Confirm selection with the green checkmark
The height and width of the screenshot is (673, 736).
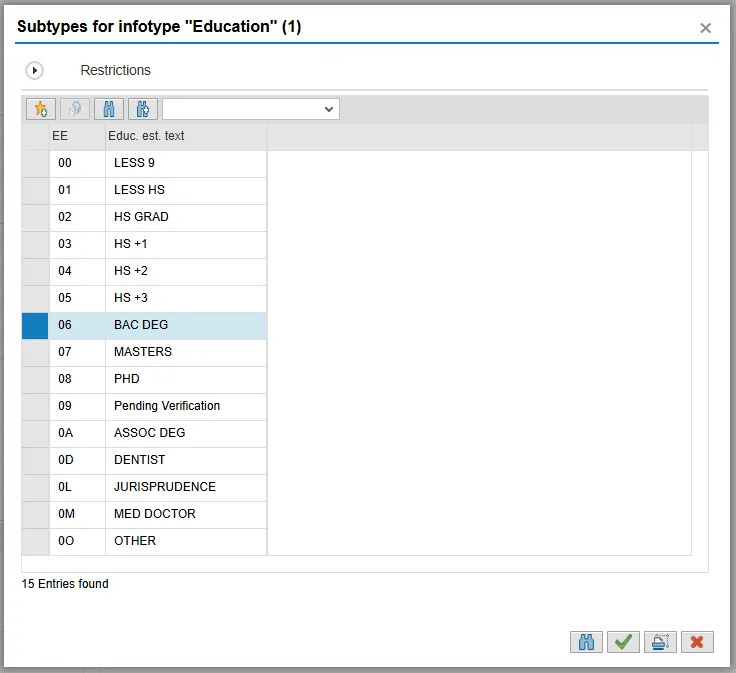tap(624, 642)
